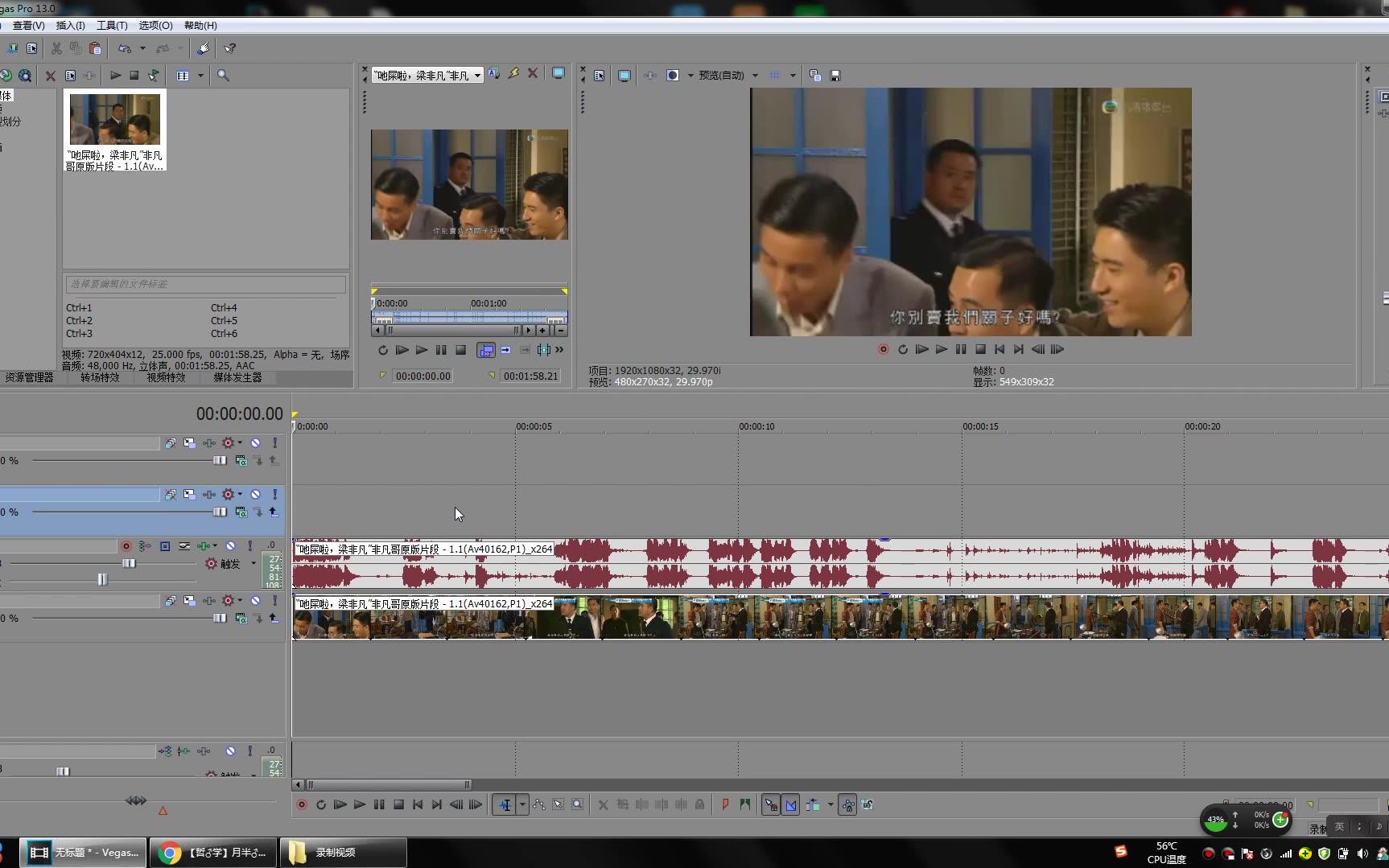Insert region with green flags icon

tap(744, 804)
